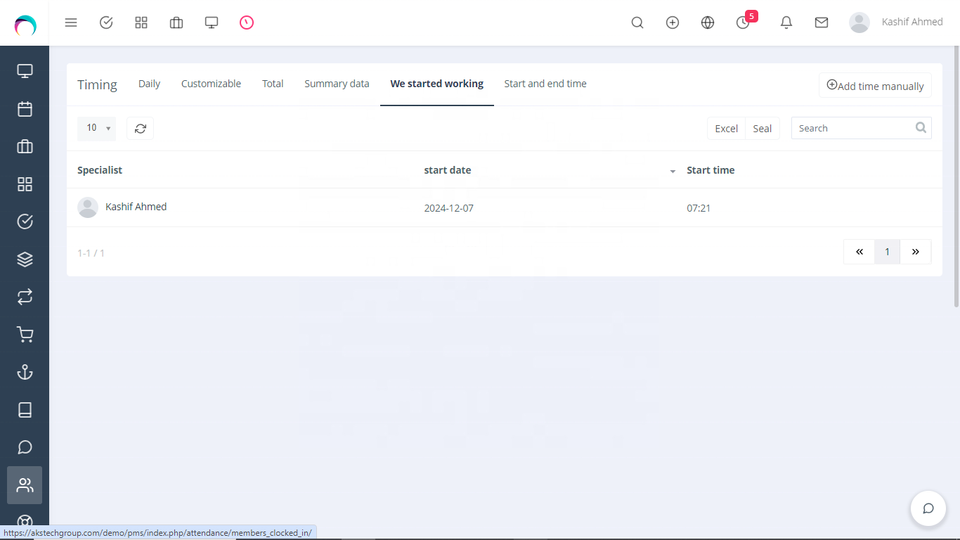Open Kashif Ahmed specialist link
Viewport: 960px width, 540px height.
tap(136, 207)
